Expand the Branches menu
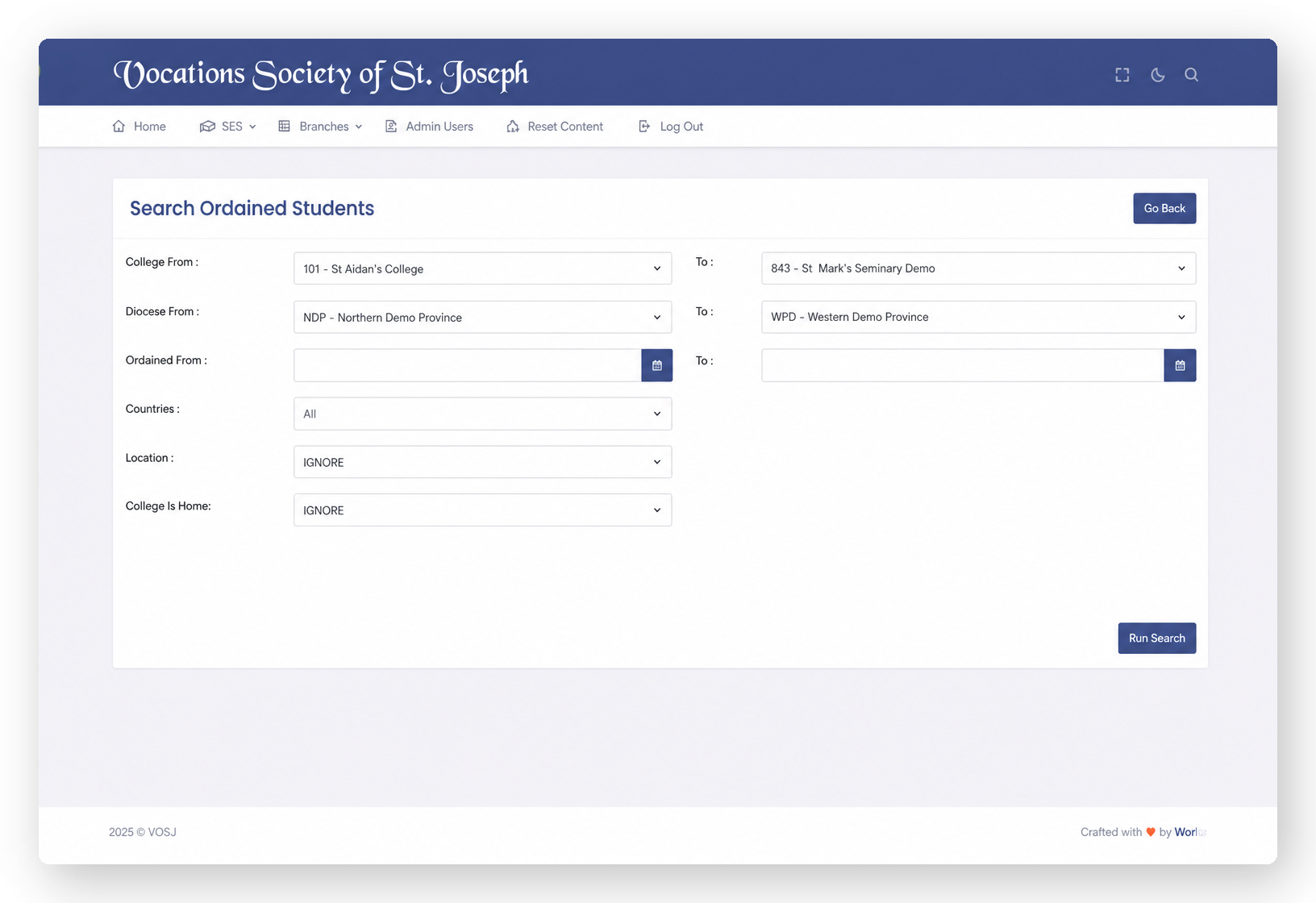 click(x=320, y=127)
